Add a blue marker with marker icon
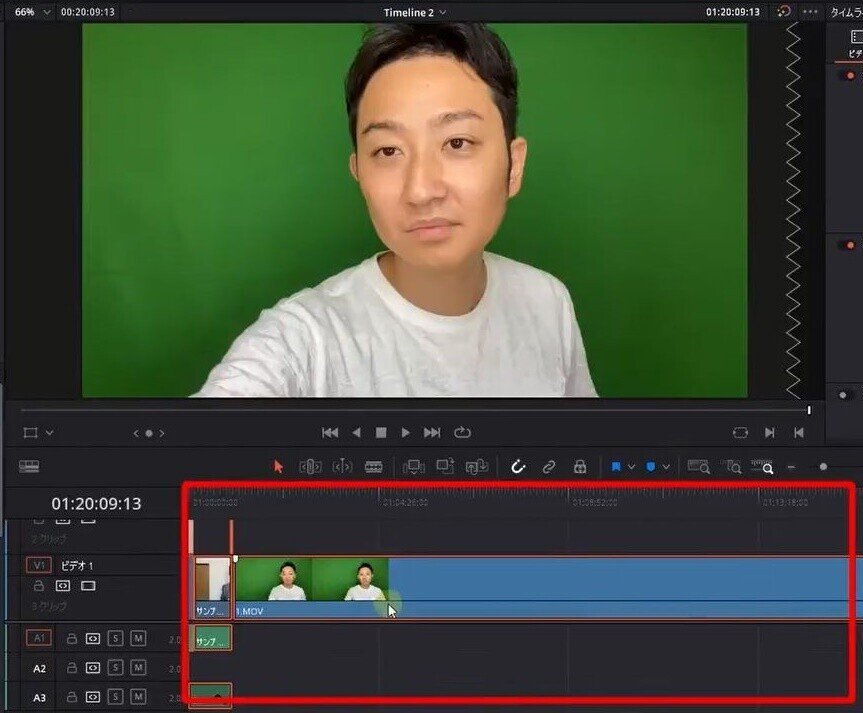Screen dimensions: 863x713 point(651,467)
